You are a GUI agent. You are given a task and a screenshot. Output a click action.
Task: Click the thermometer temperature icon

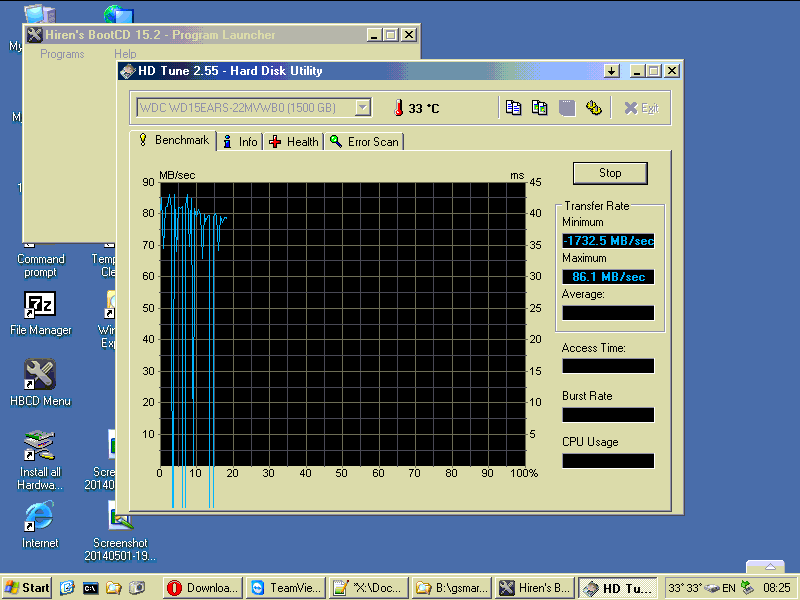tap(398, 108)
